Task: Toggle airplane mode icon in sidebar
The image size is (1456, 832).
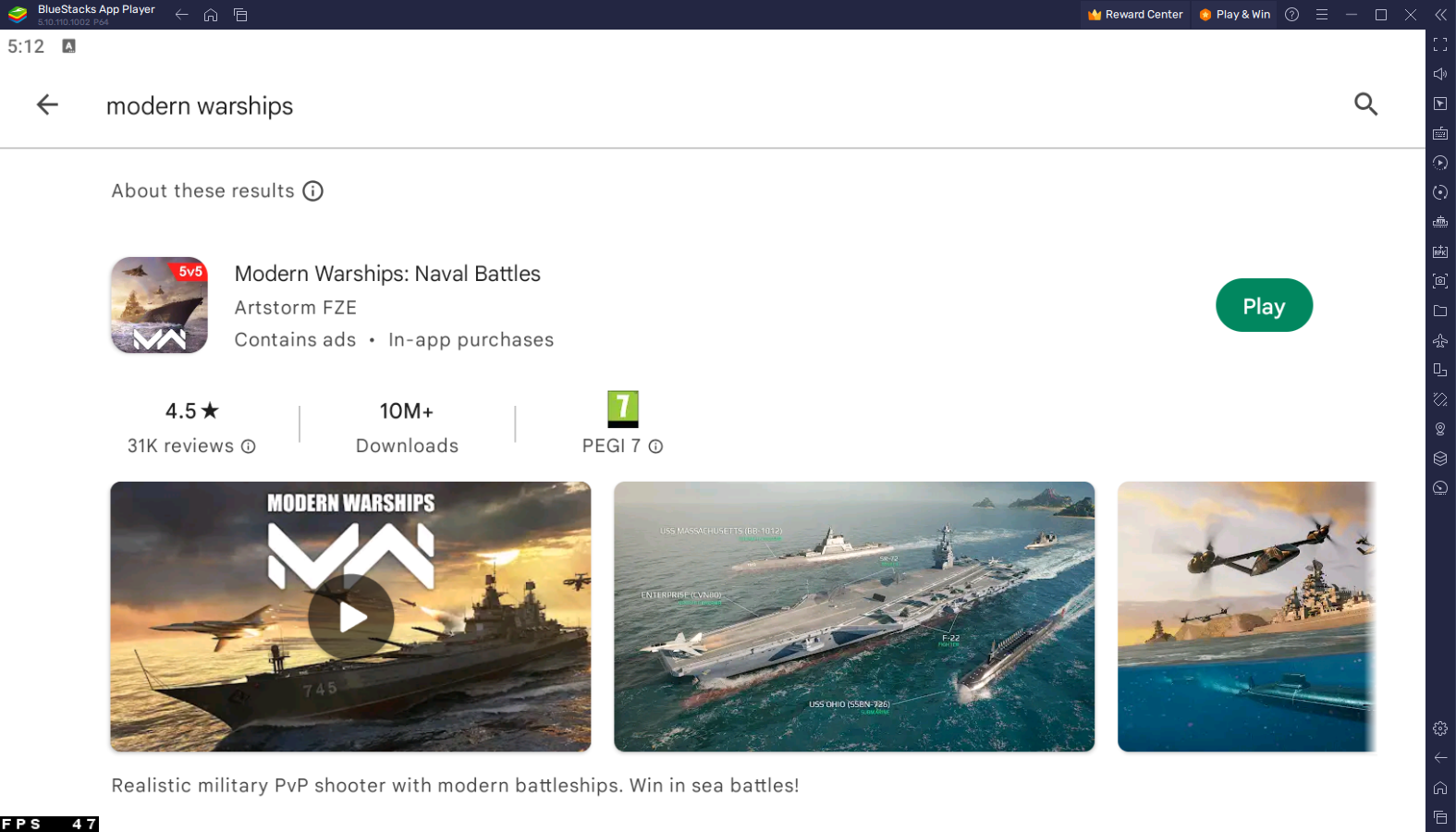Action: tap(1440, 340)
